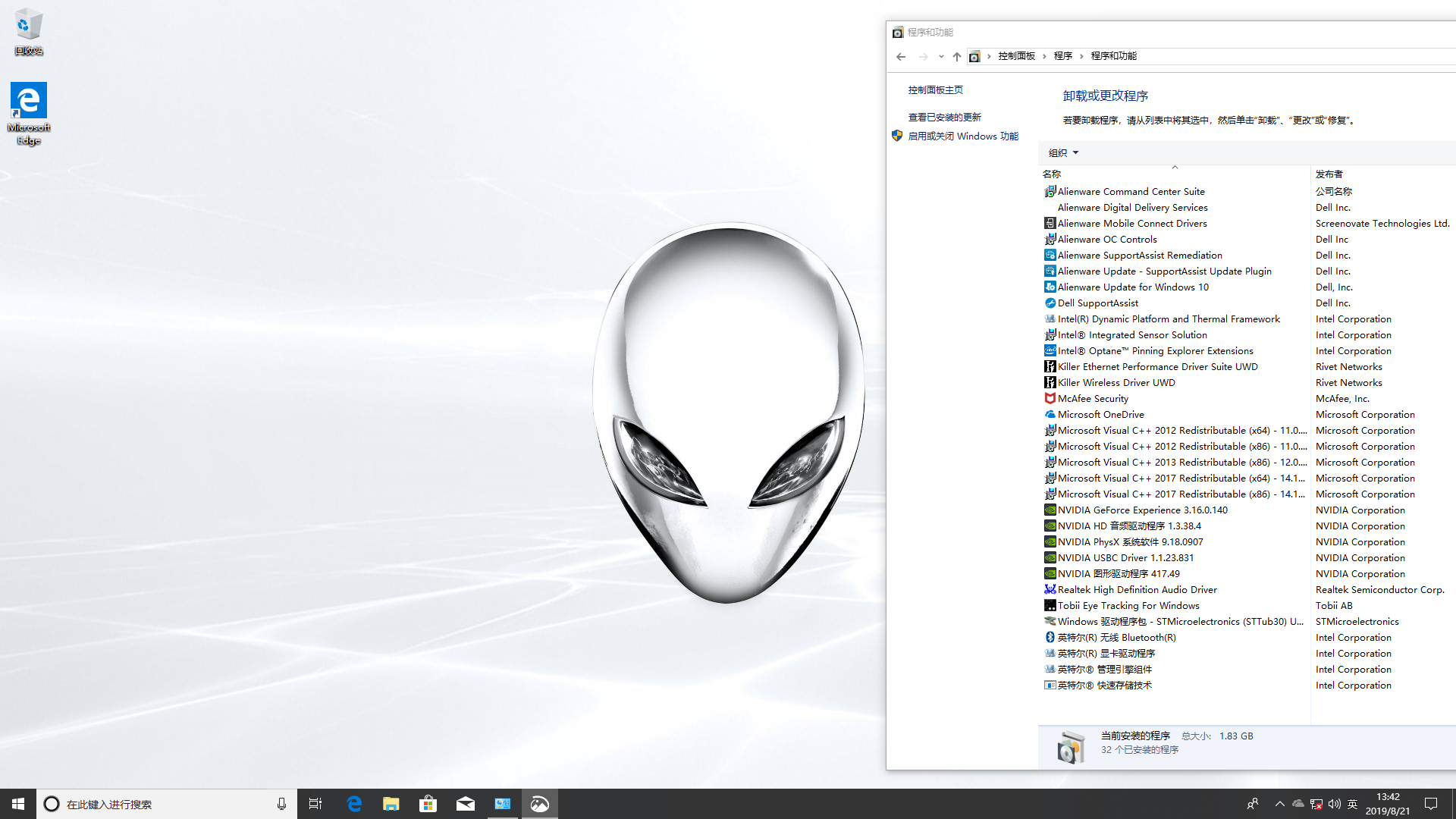Select the Control Panel taskbar icon
1456x819 pixels.
(x=502, y=804)
